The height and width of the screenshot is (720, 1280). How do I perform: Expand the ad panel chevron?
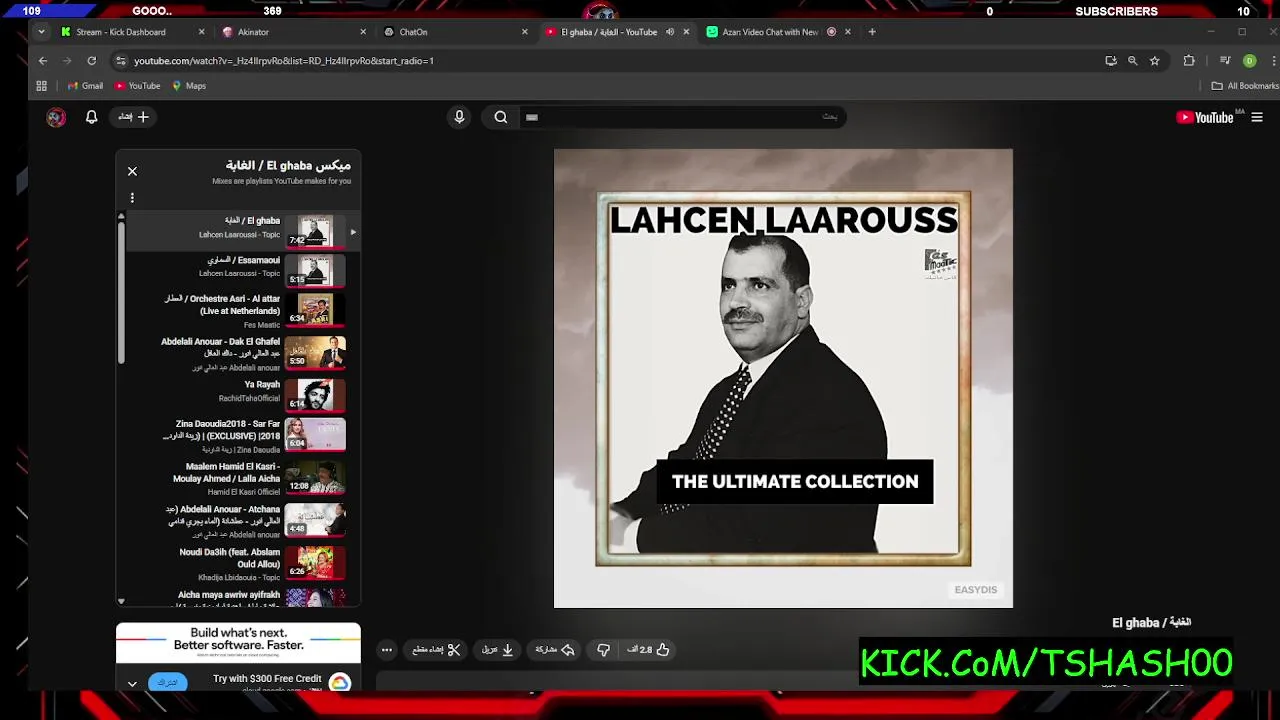coord(132,684)
